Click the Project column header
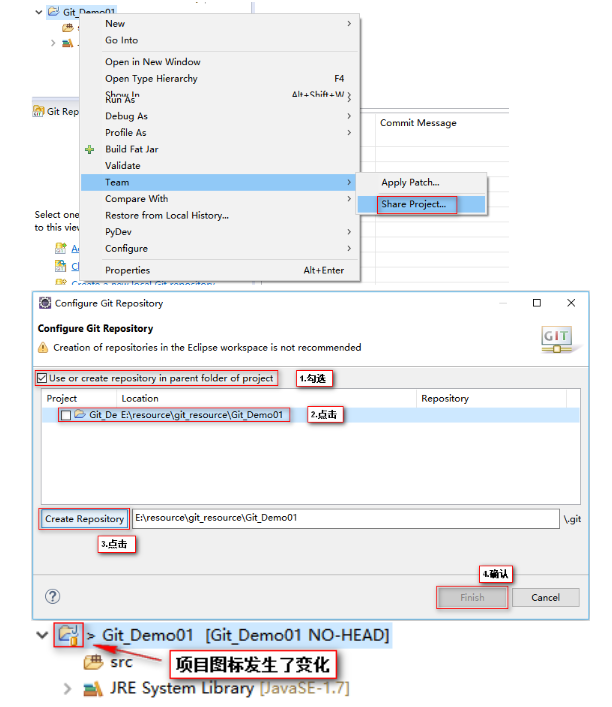This screenshot has width=612, height=707. coord(62,399)
